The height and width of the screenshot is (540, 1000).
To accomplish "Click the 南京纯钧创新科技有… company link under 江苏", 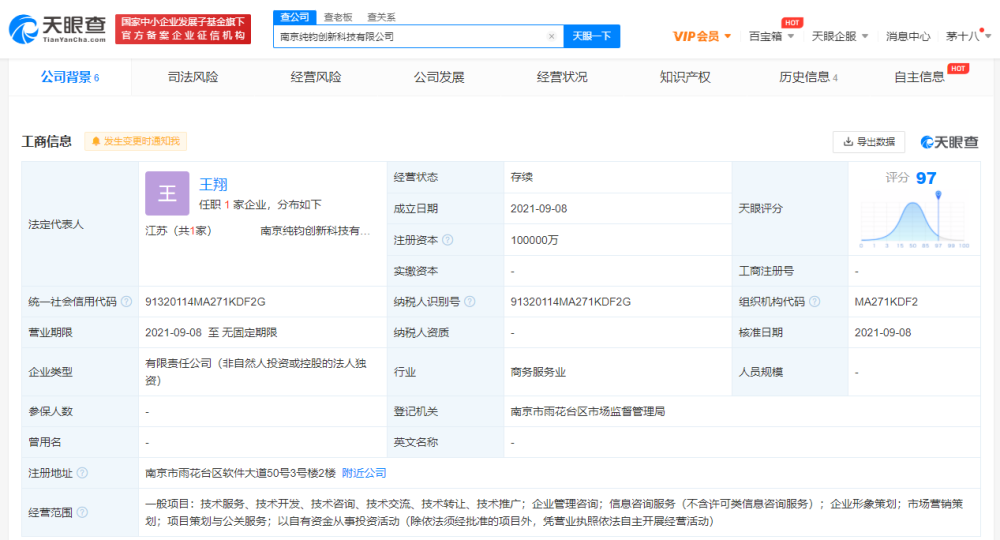I will 315,230.
